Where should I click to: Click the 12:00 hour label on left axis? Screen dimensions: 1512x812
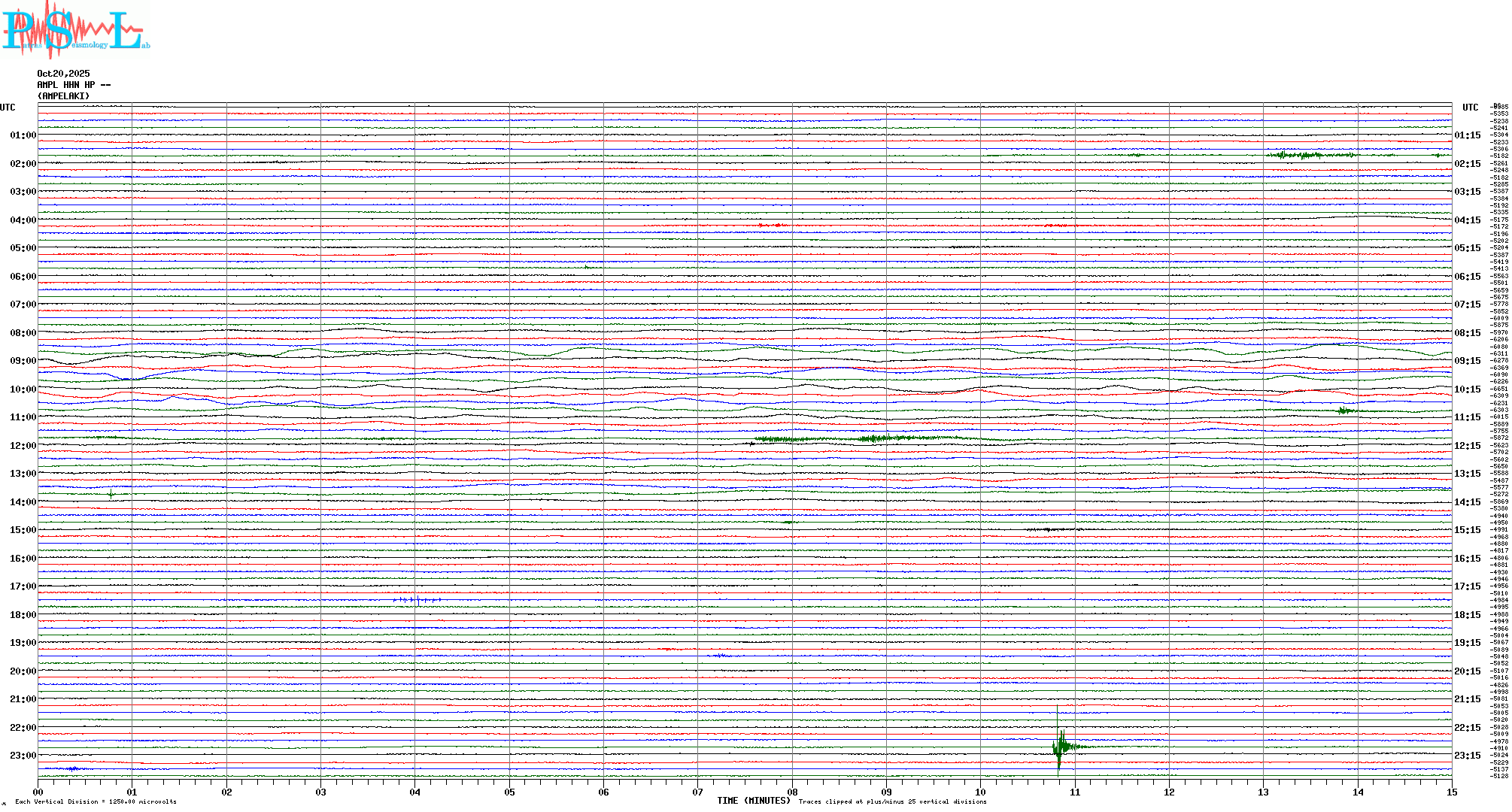tap(23, 446)
